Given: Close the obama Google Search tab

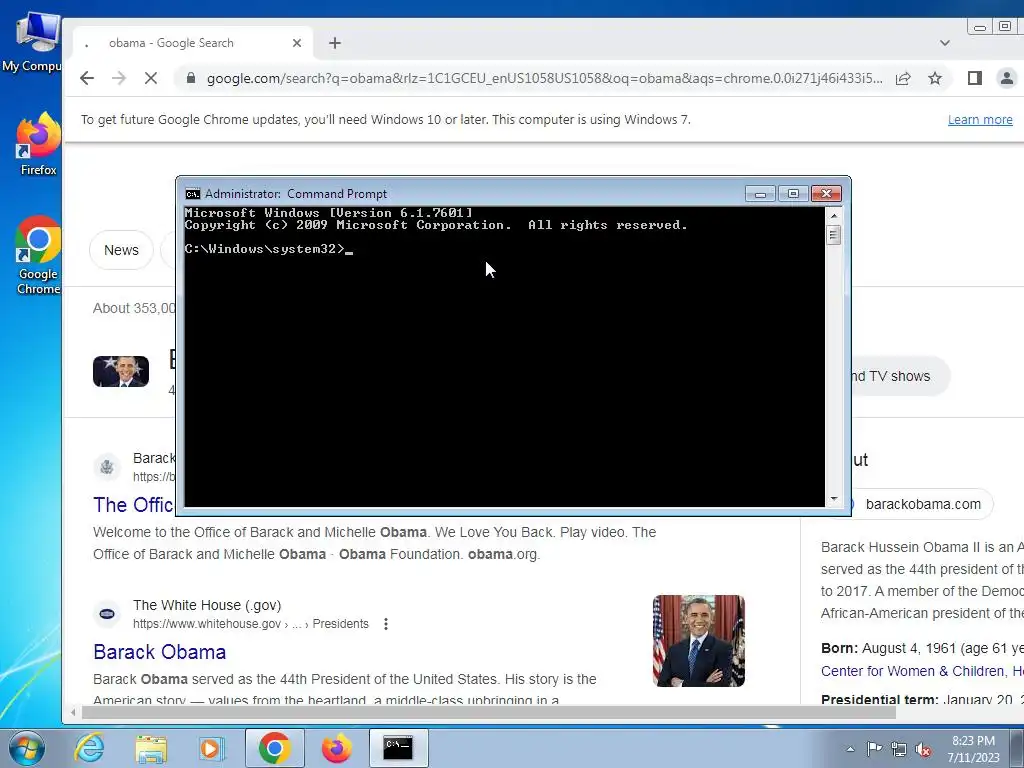Looking at the screenshot, I should [297, 43].
